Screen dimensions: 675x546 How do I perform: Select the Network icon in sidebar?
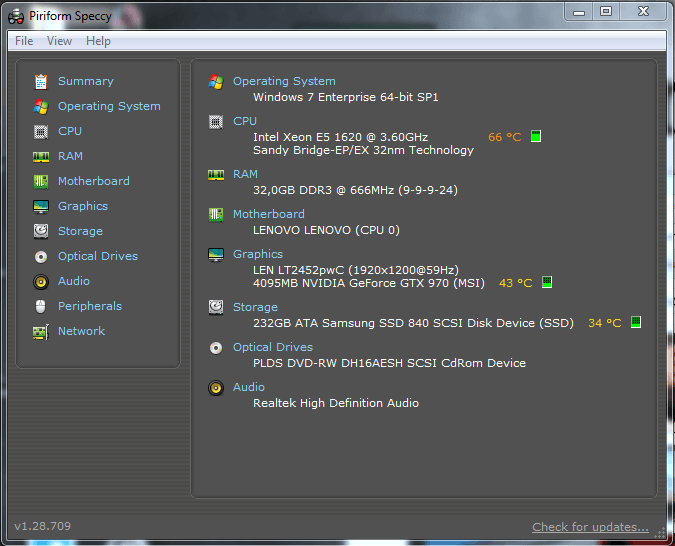point(41,331)
